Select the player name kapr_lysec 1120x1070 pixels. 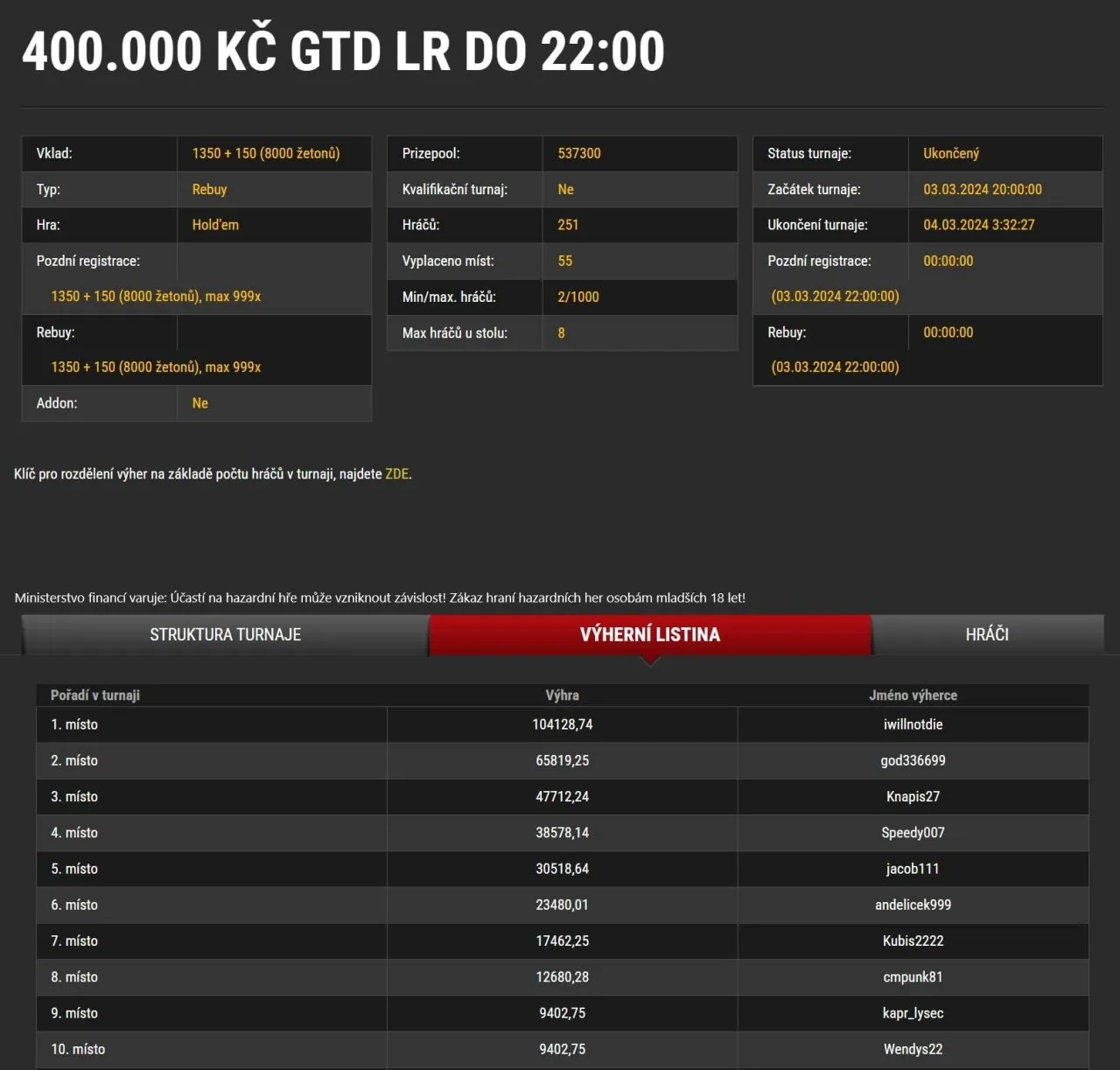point(913,1013)
